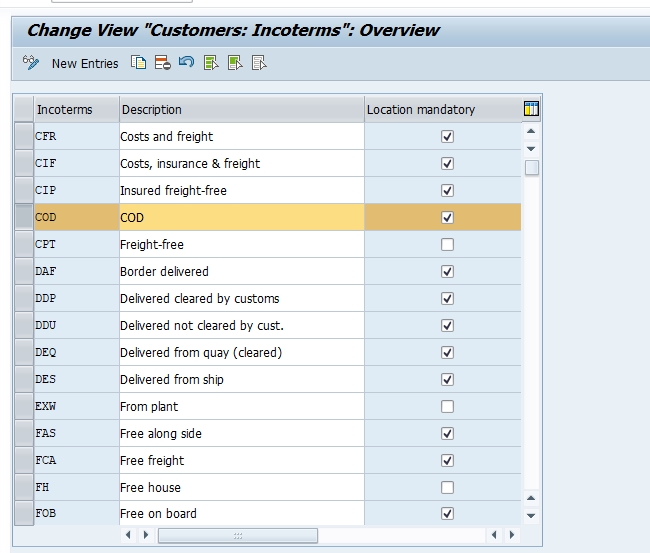The width and height of the screenshot is (650, 553).
Task: Uncheck Location mandatory for FCA
Action: 447,461
